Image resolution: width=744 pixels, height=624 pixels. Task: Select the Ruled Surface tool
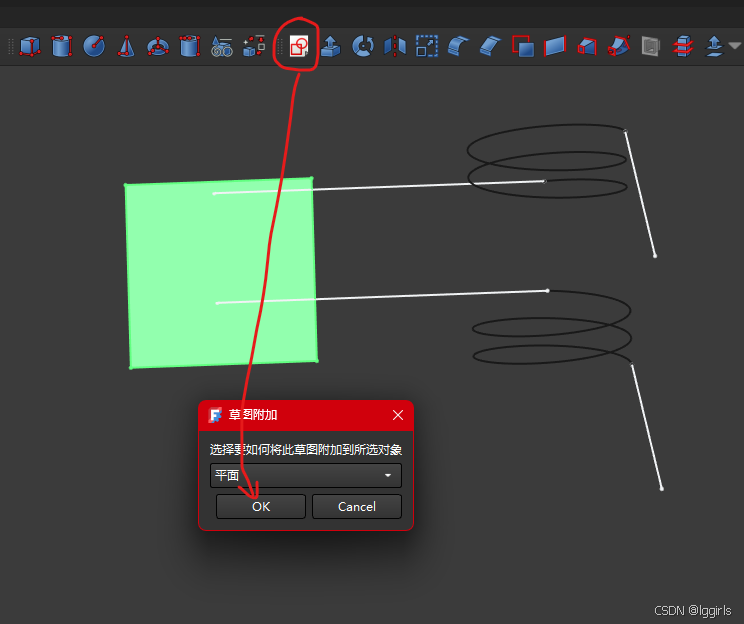[555, 47]
